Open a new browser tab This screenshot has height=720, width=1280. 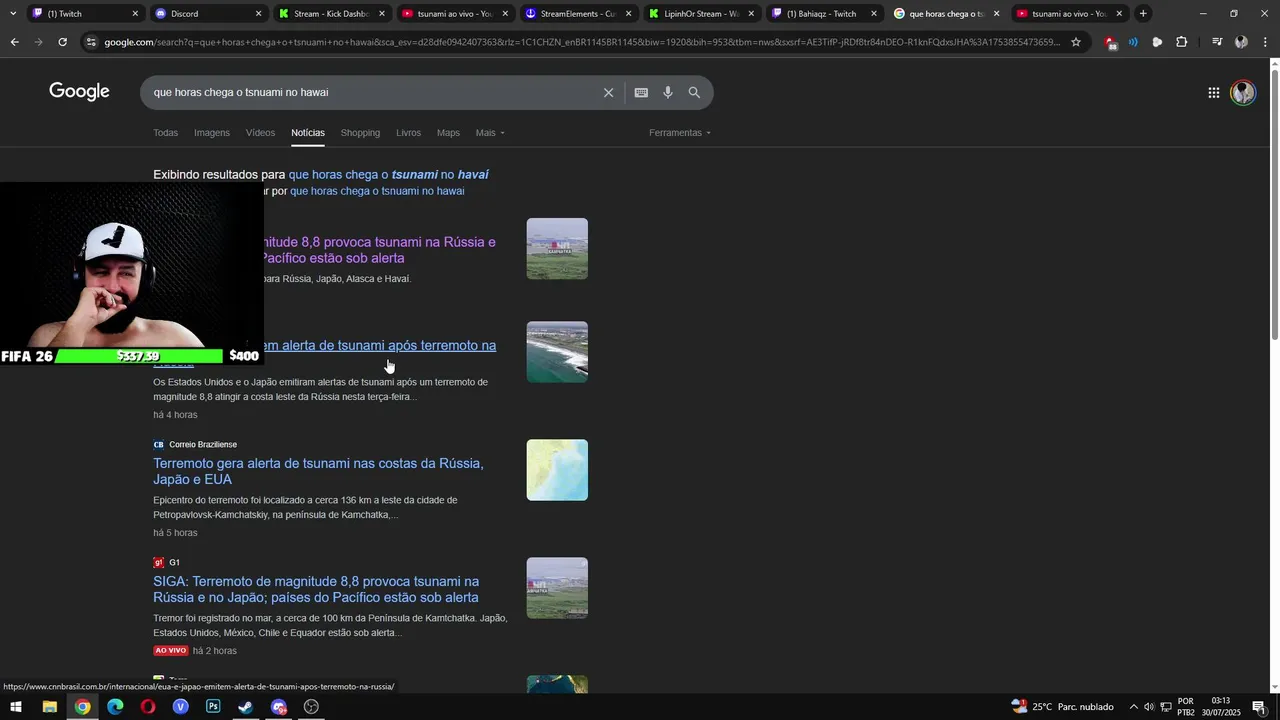click(1143, 13)
